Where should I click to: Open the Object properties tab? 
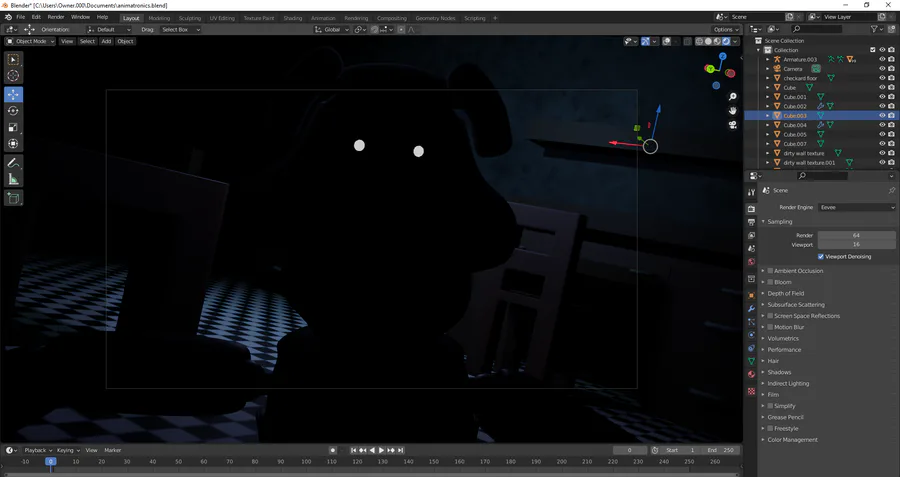(751, 296)
